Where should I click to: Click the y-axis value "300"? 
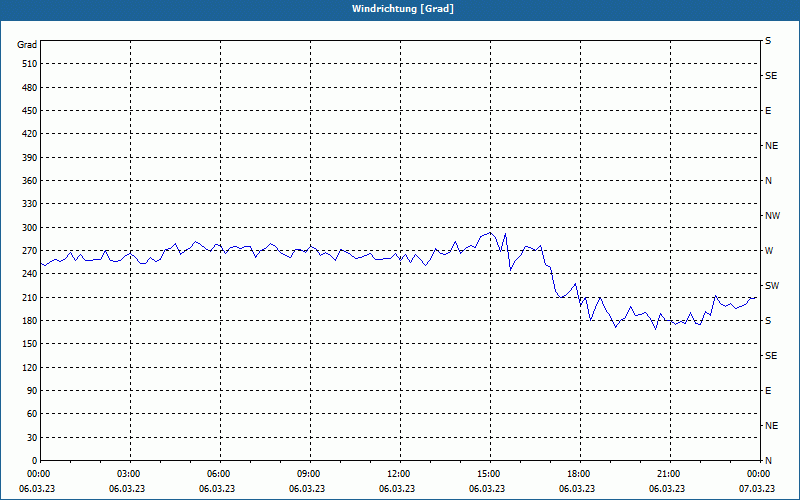30,227
